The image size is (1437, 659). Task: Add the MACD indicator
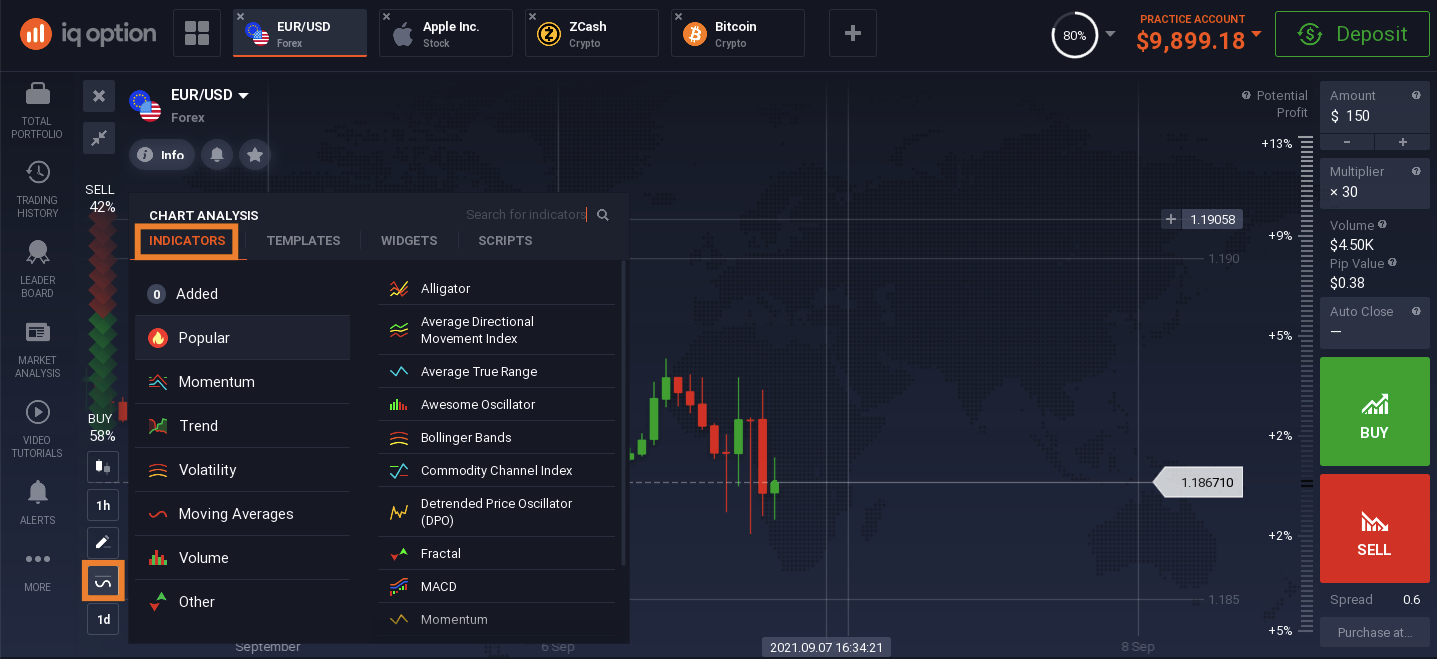click(497, 587)
